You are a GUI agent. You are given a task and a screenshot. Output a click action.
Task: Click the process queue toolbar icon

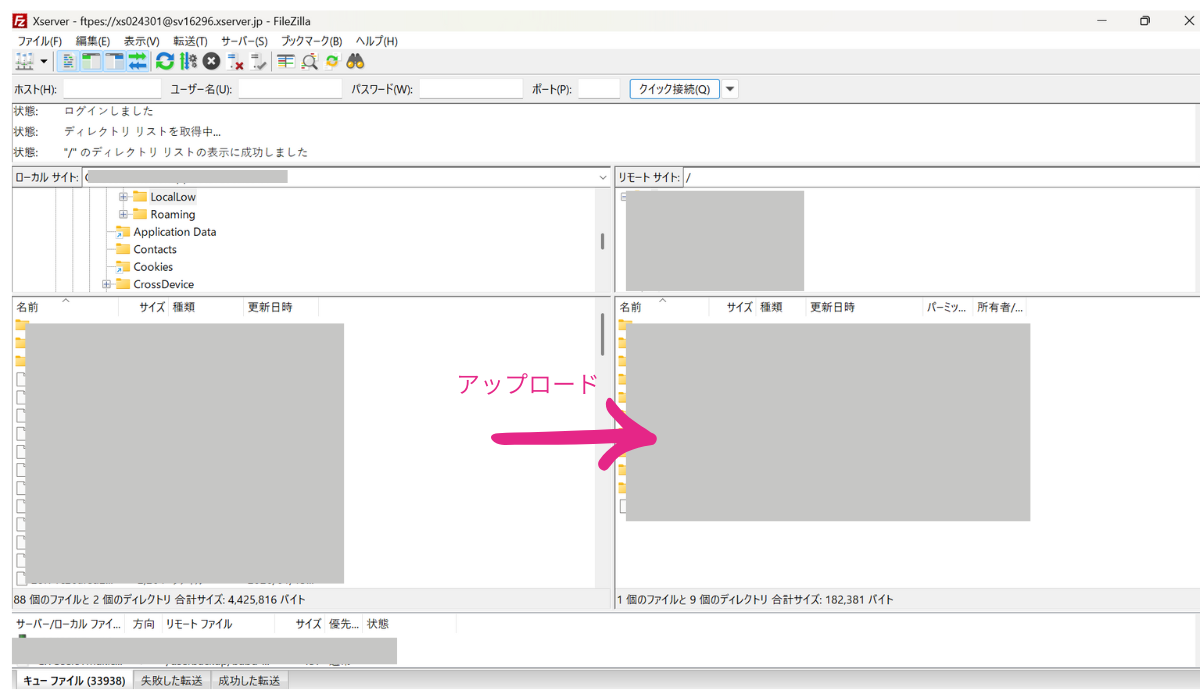[188, 62]
